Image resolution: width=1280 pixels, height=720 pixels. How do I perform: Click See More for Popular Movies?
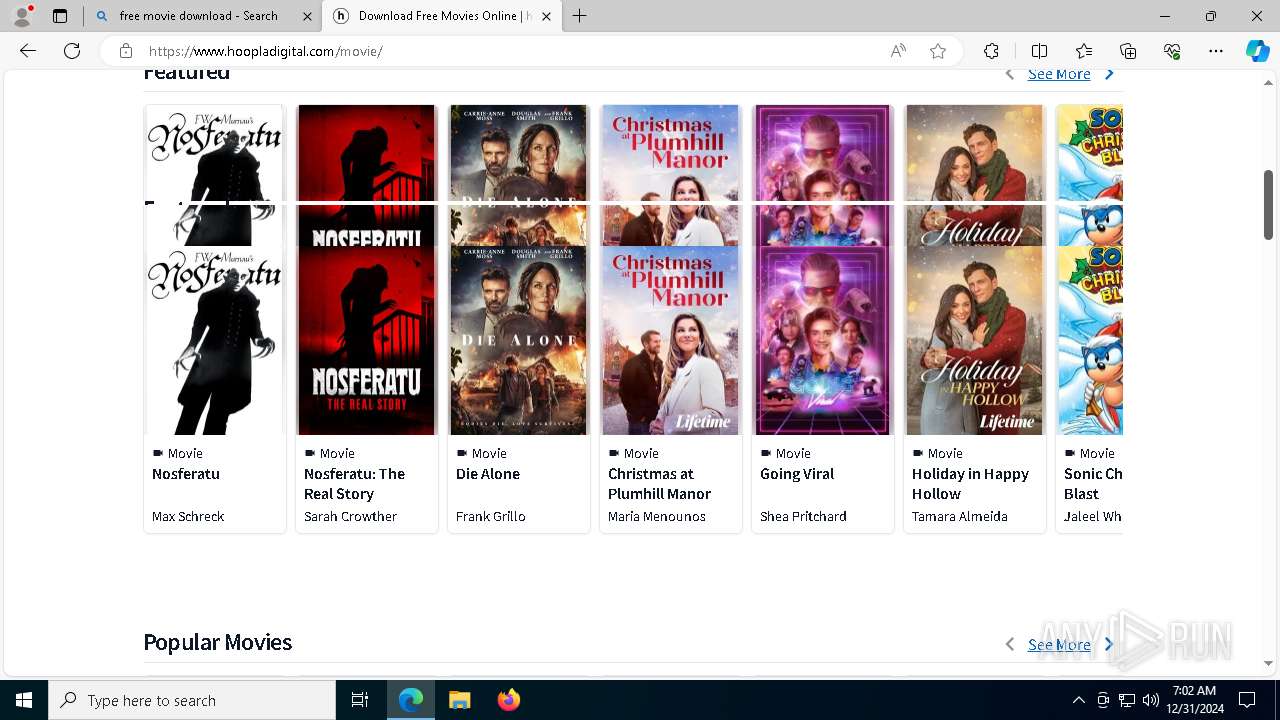click(x=1059, y=645)
